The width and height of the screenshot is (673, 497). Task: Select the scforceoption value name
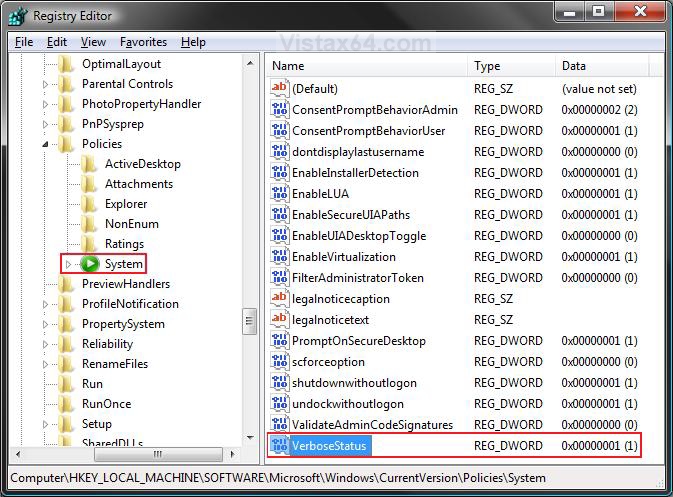click(x=328, y=362)
